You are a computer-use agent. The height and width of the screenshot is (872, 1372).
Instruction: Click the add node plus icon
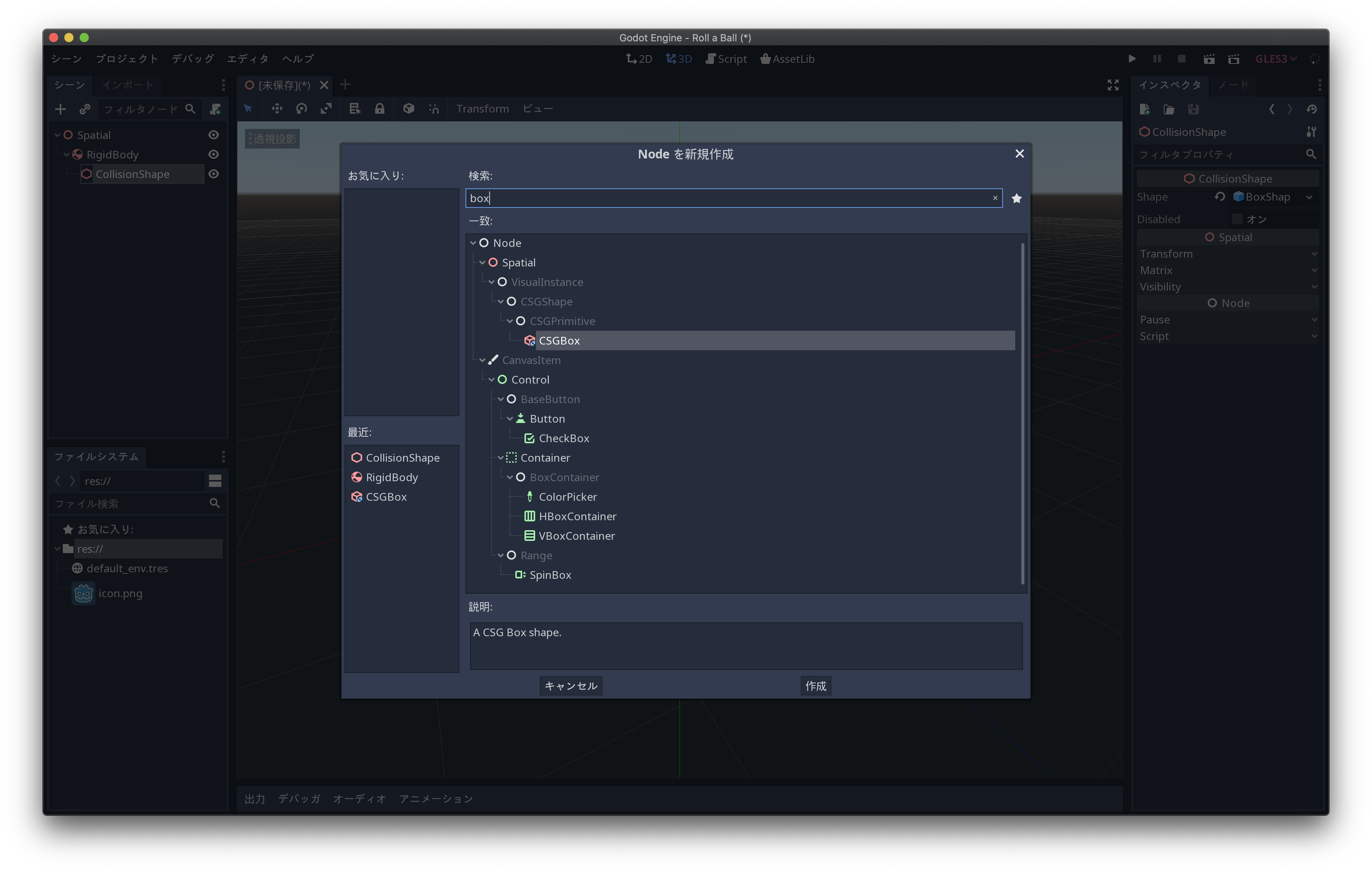click(x=60, y=109)
